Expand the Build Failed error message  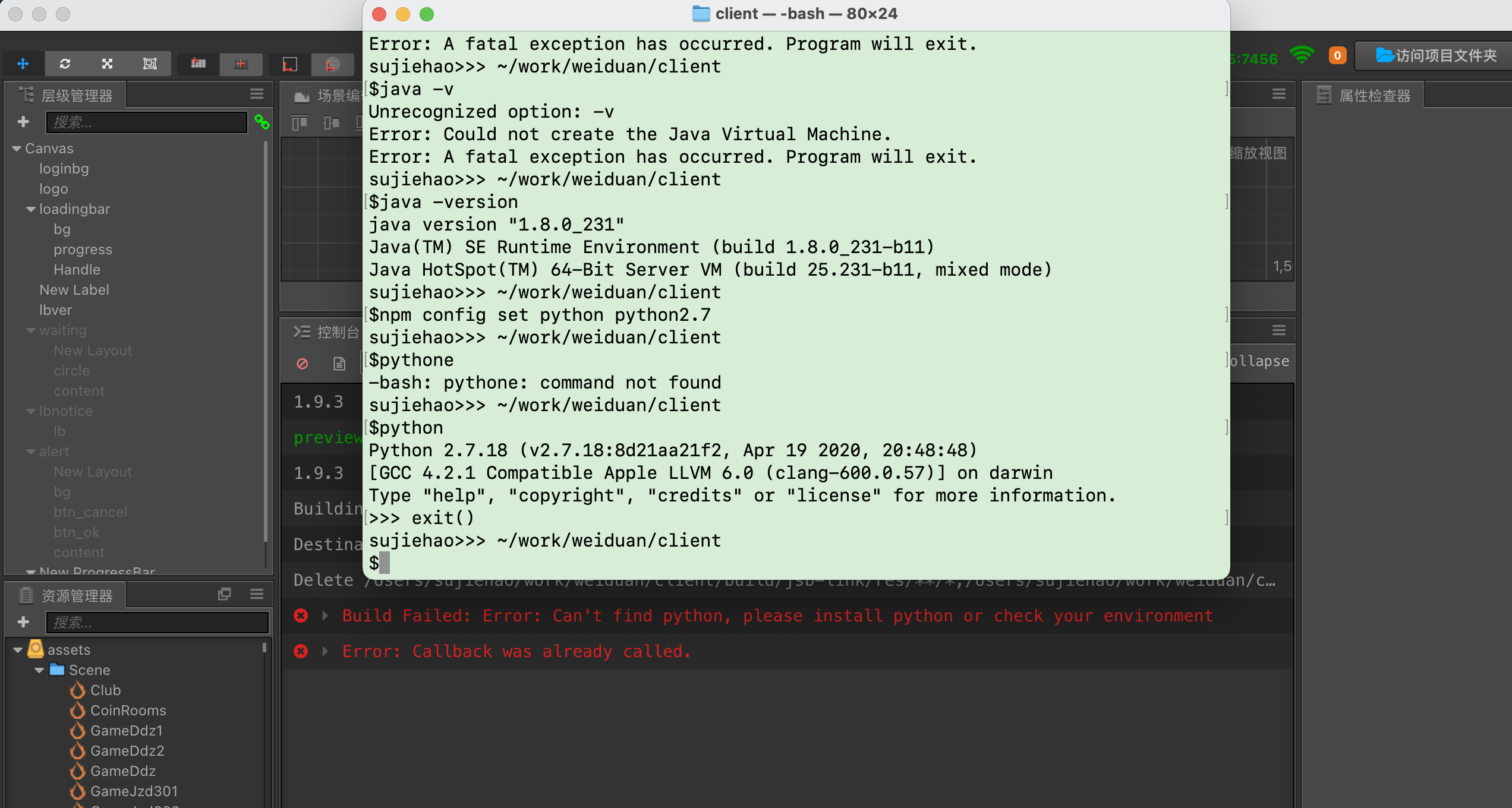click(x=325, y=616)
